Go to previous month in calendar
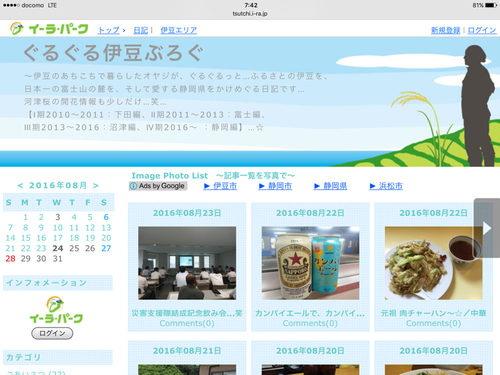The image size is (500, 375). [x=20, y=185]
